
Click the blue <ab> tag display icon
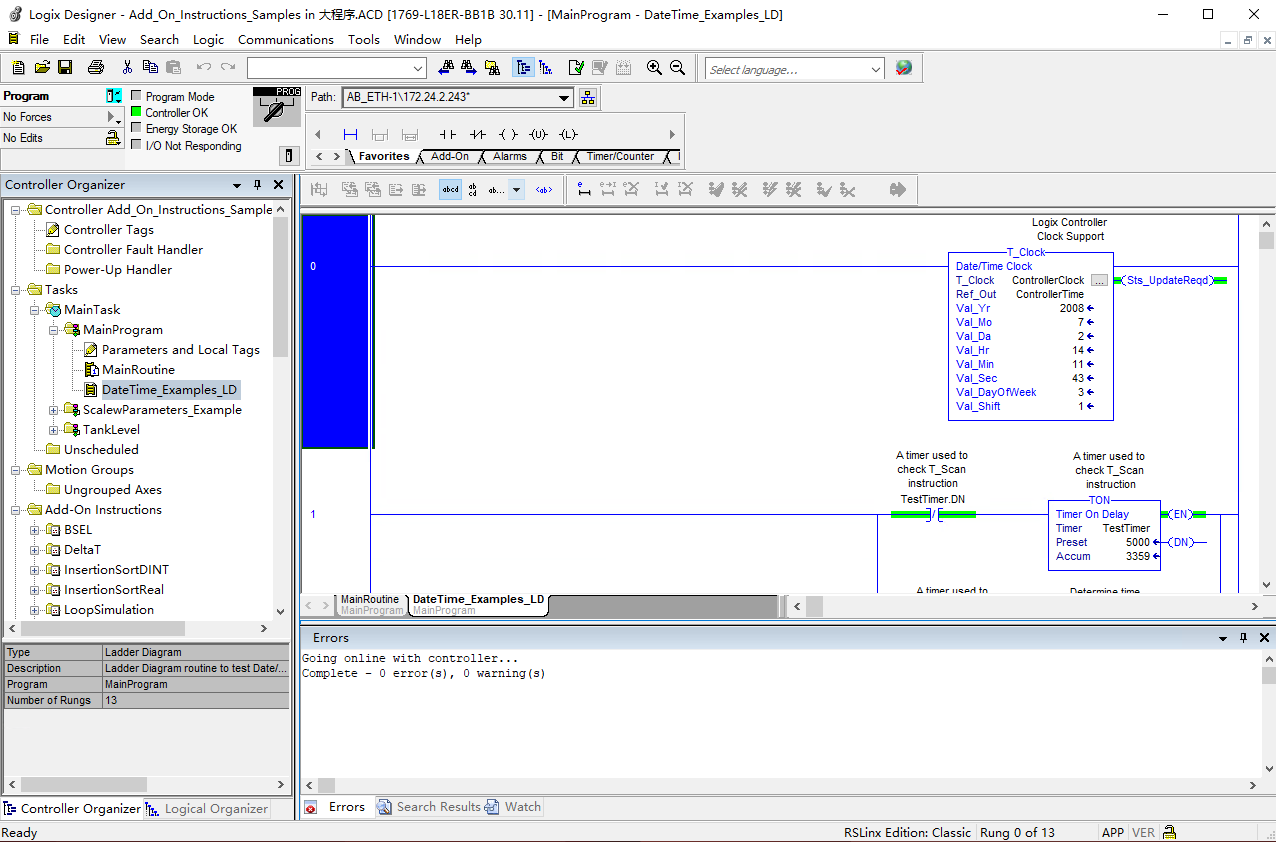[544, 189]
